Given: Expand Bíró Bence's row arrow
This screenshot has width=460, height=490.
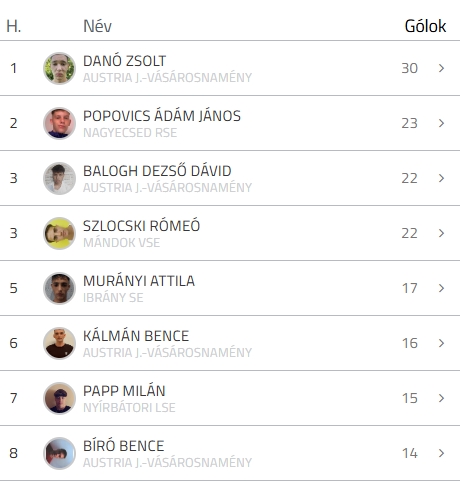Looking at the screenshot, I should pyautogui.click(x=441, y=453).
